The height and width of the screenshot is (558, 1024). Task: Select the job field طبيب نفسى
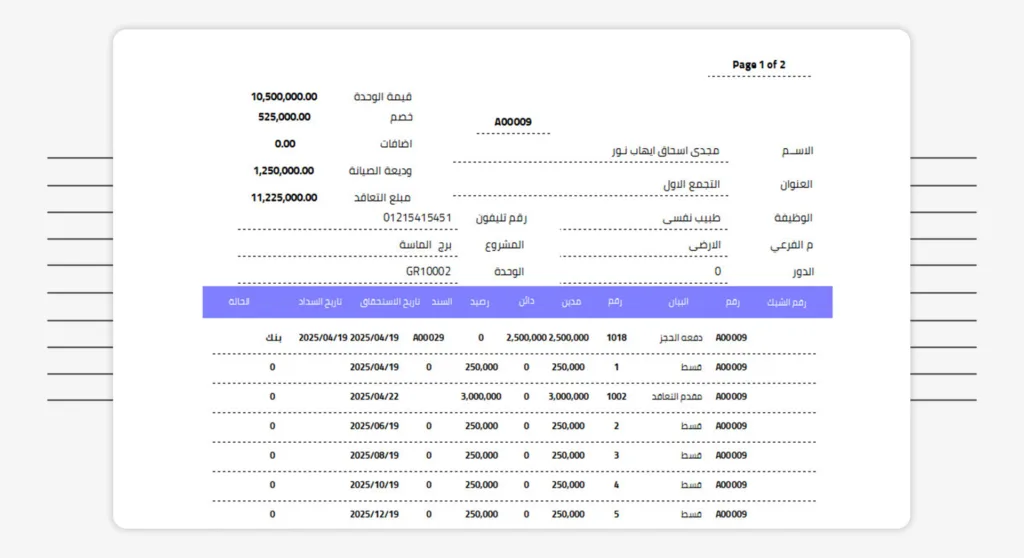691,217
